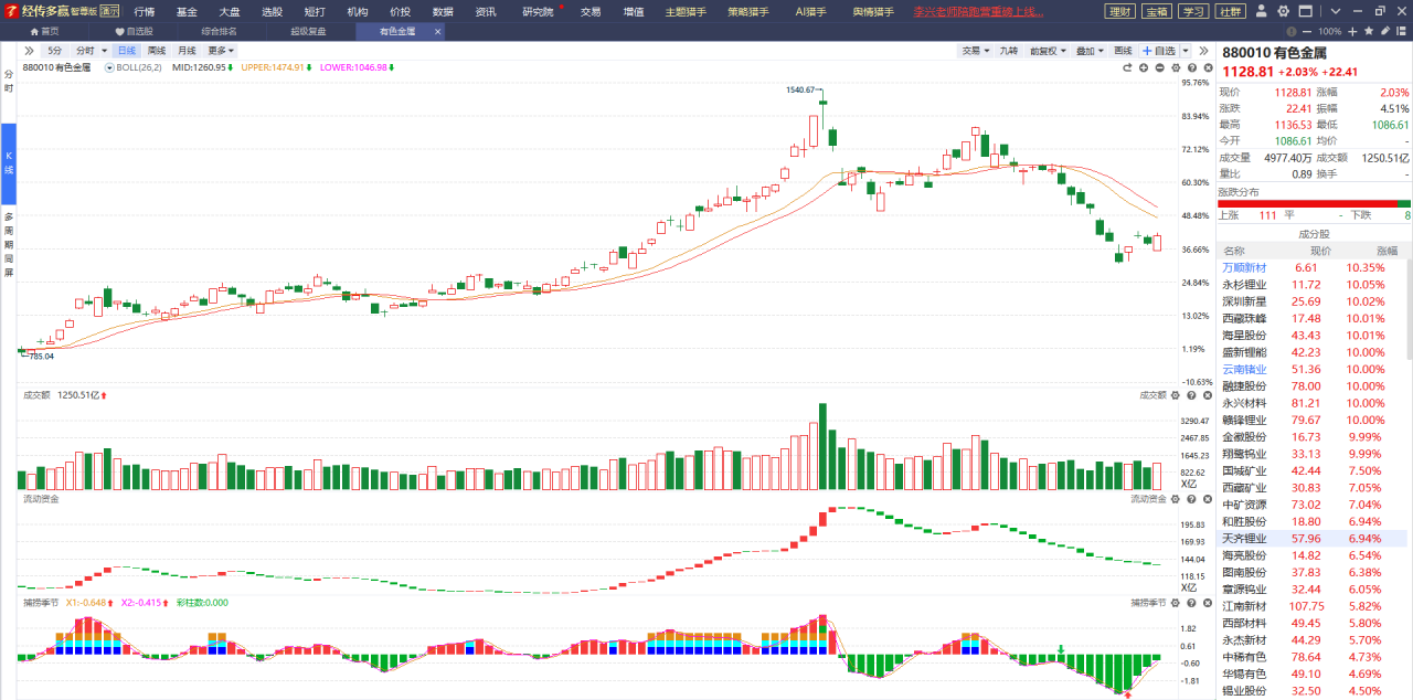
Task: Open the 前复权 adjustment dropdown
Action: 1049,51
